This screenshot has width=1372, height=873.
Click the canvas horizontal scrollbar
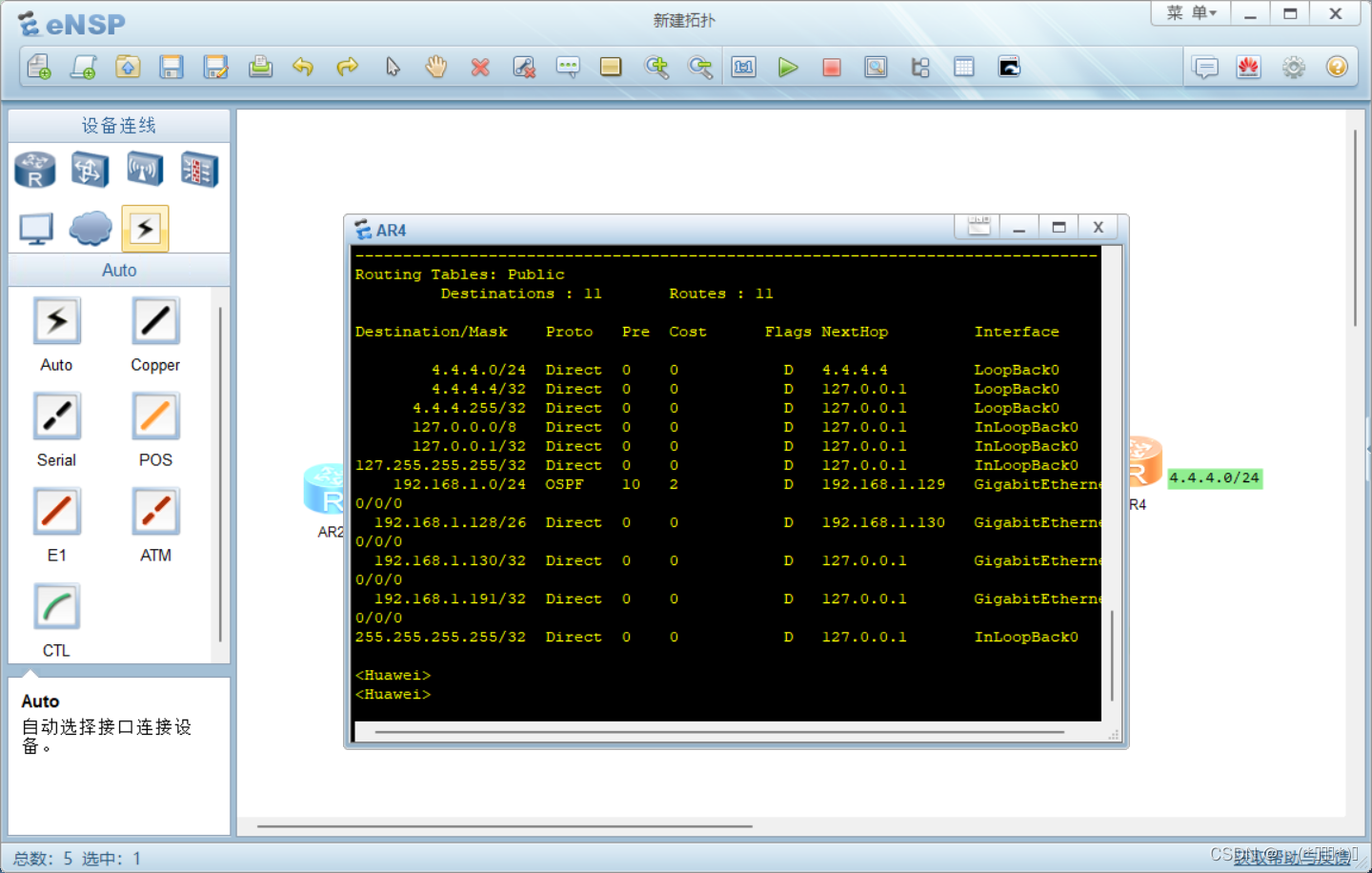coord(505,826)
